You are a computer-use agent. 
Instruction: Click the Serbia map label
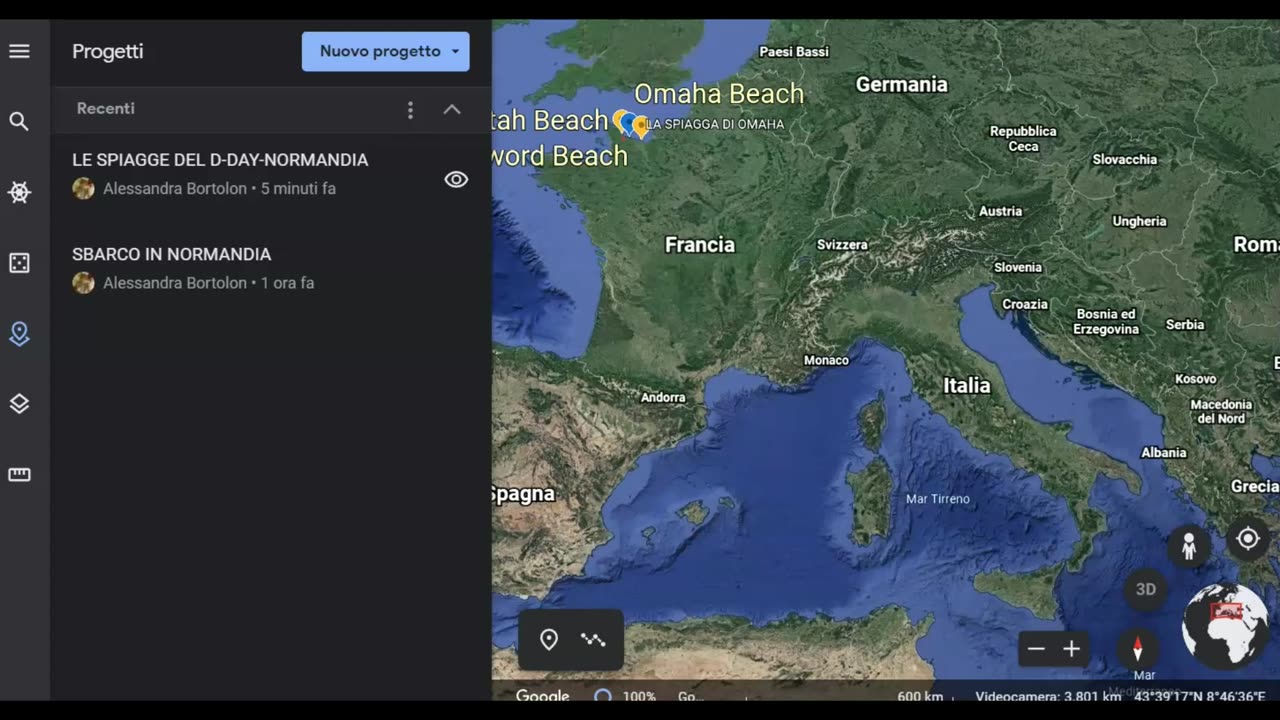pos(1185,325)
